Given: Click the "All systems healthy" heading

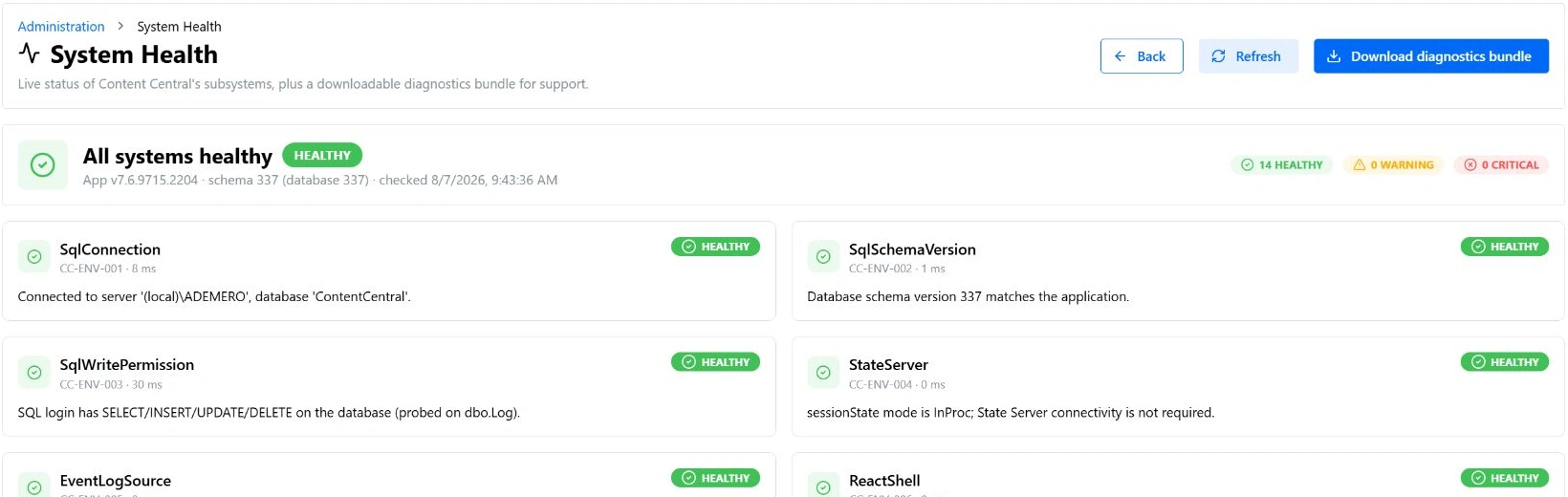Looking at the screenshot, I should coord(178,156).
